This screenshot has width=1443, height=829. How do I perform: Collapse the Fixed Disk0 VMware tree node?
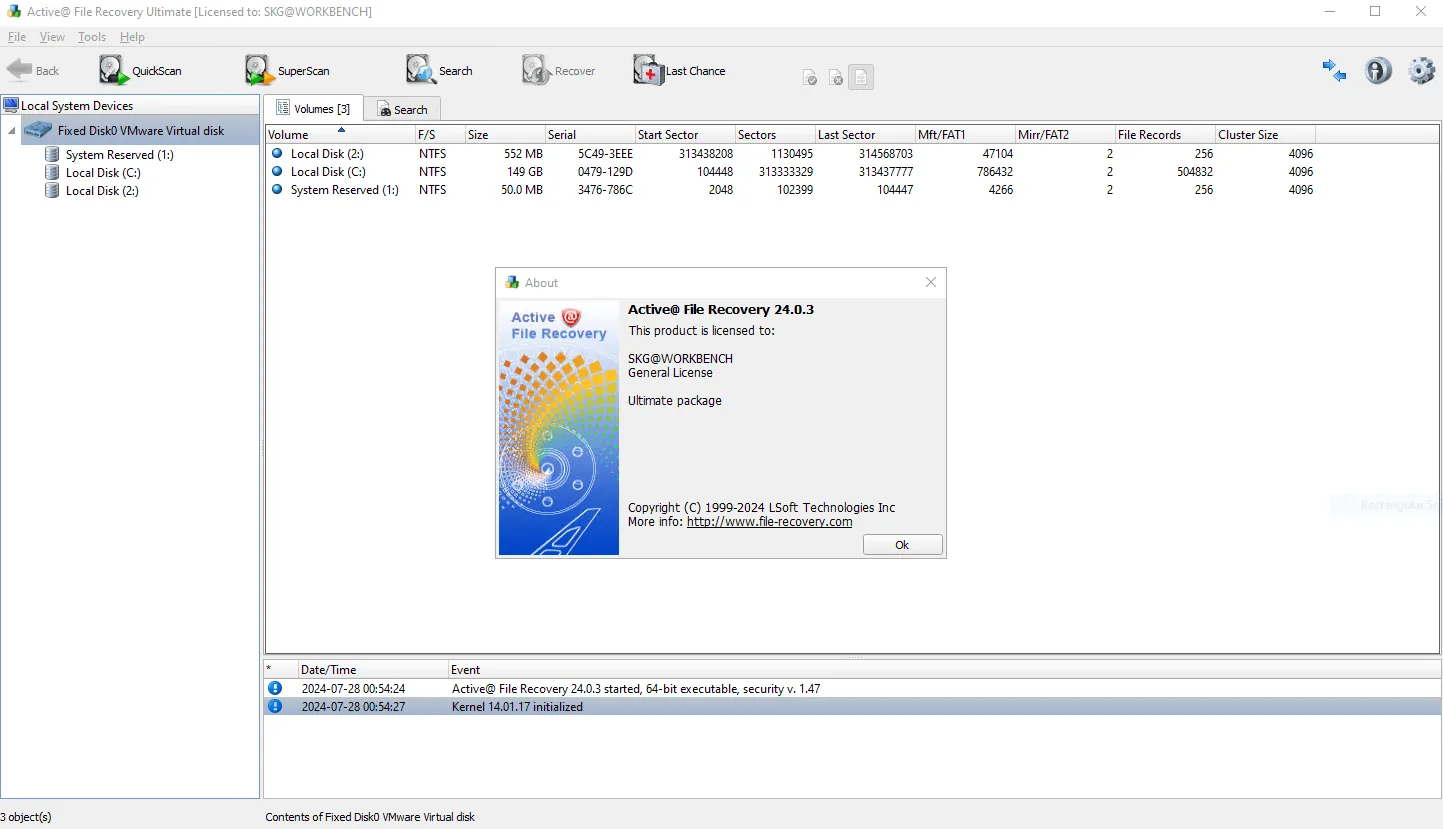[12, 131]
